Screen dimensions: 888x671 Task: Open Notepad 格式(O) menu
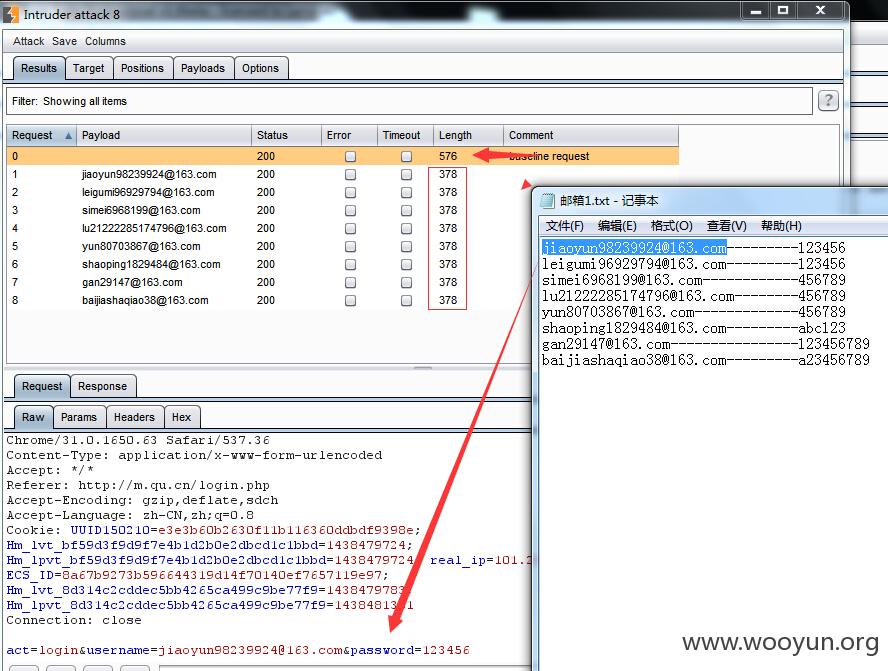pos(672,226)
